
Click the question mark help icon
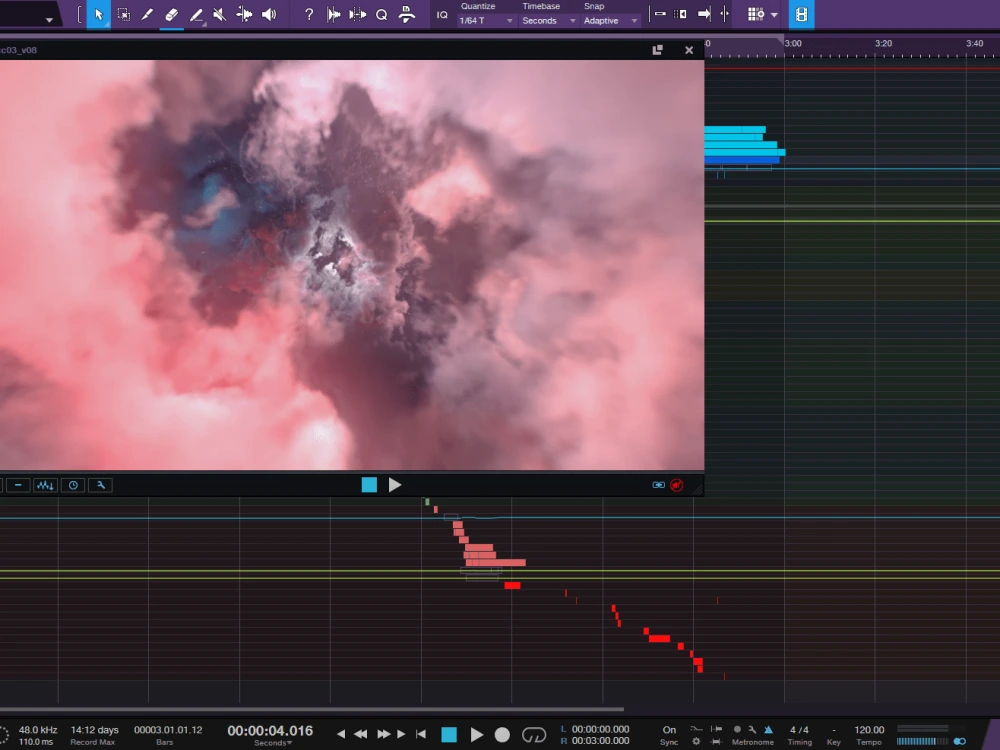pos(309,14)
